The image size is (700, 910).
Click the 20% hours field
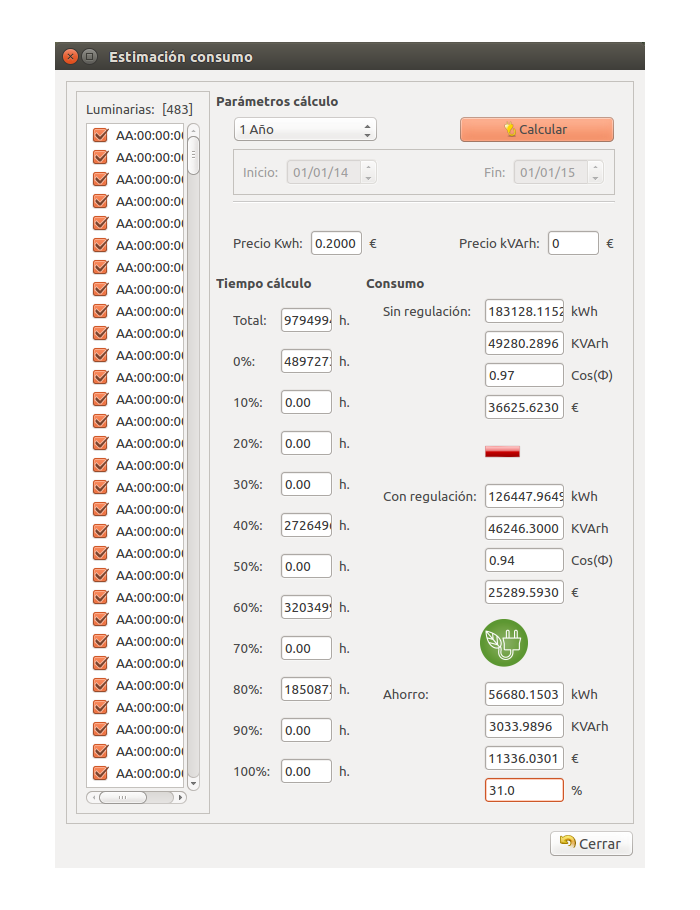[306, 443]
